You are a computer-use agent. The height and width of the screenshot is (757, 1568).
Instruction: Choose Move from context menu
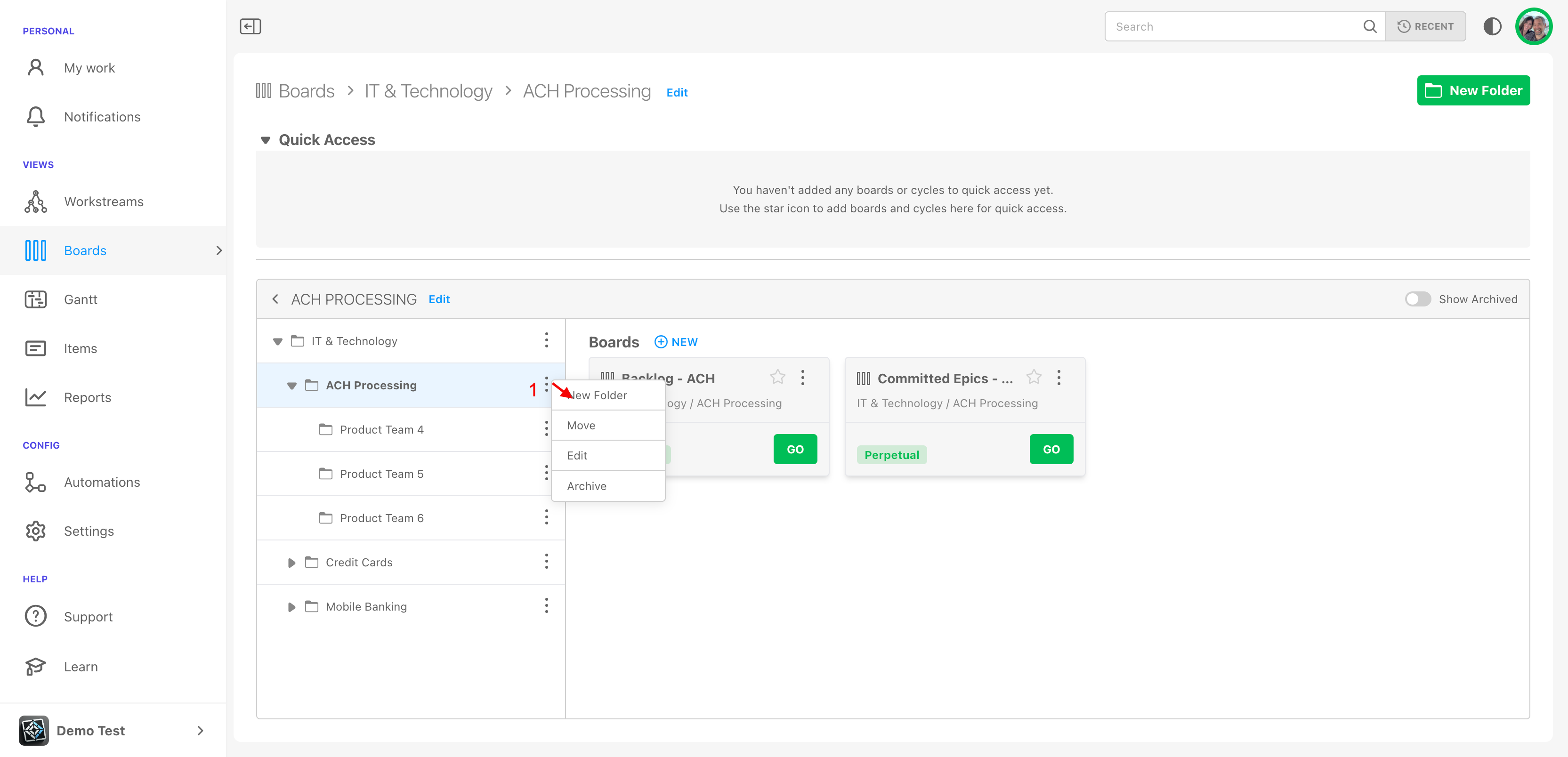[582, 426]
